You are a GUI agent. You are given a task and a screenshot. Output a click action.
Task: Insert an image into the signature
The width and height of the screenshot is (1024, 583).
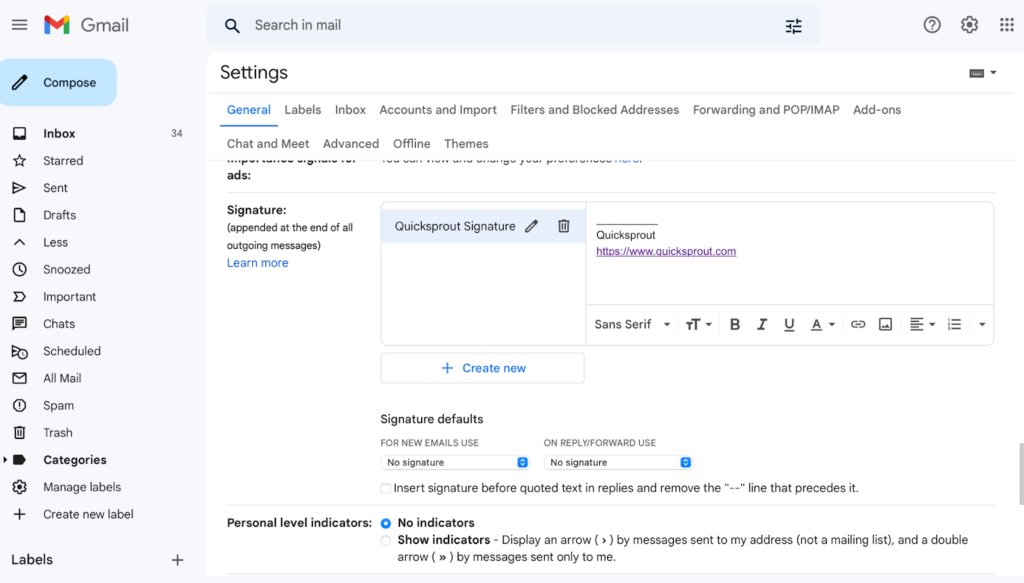885,324
